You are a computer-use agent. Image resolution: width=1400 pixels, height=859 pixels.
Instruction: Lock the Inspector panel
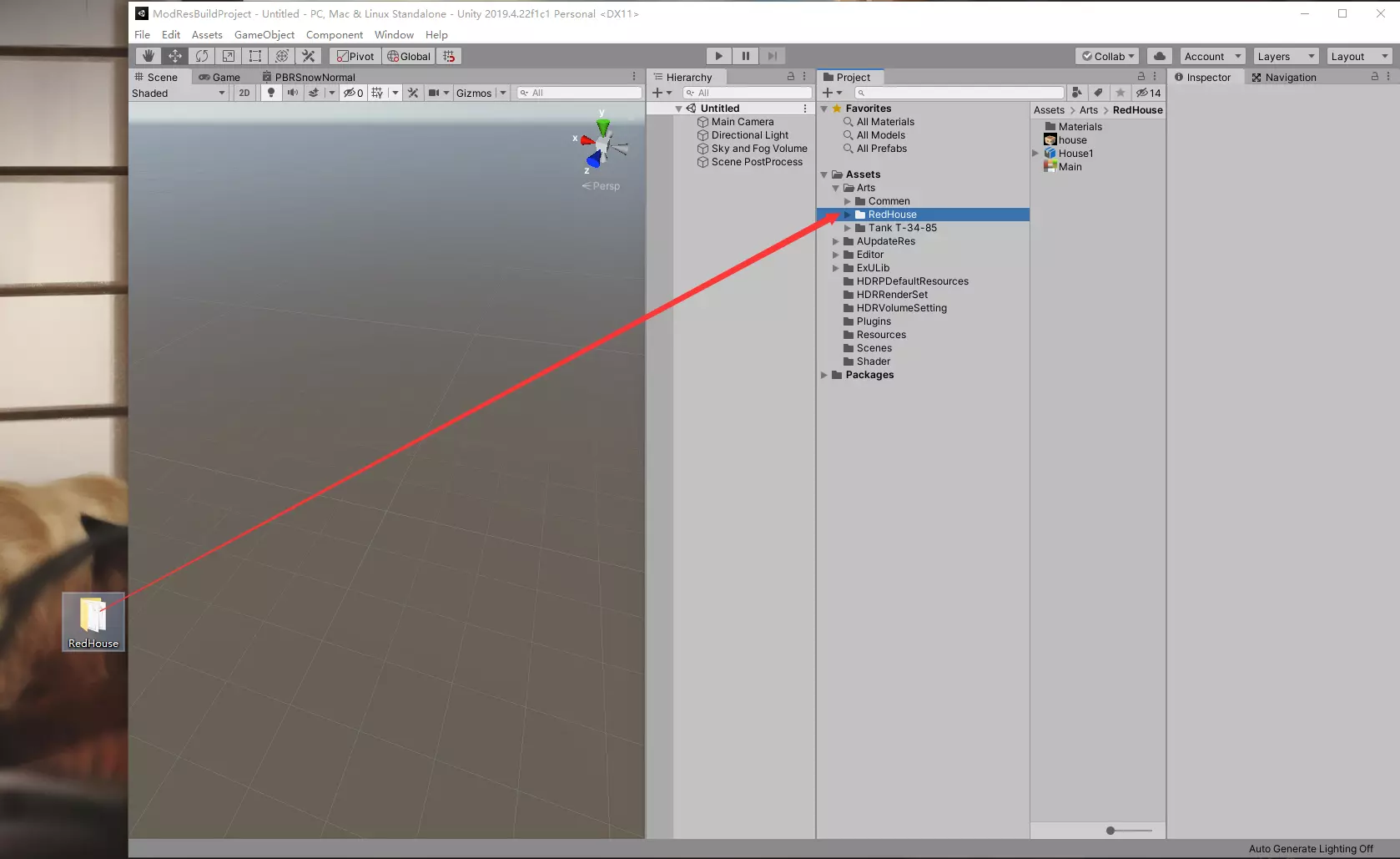pyautogui.click(x=1375, y=77)
